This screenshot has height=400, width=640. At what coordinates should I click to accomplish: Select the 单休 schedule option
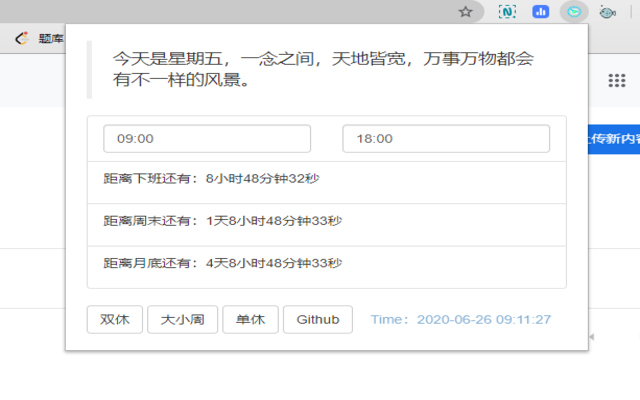click(250, 320)
